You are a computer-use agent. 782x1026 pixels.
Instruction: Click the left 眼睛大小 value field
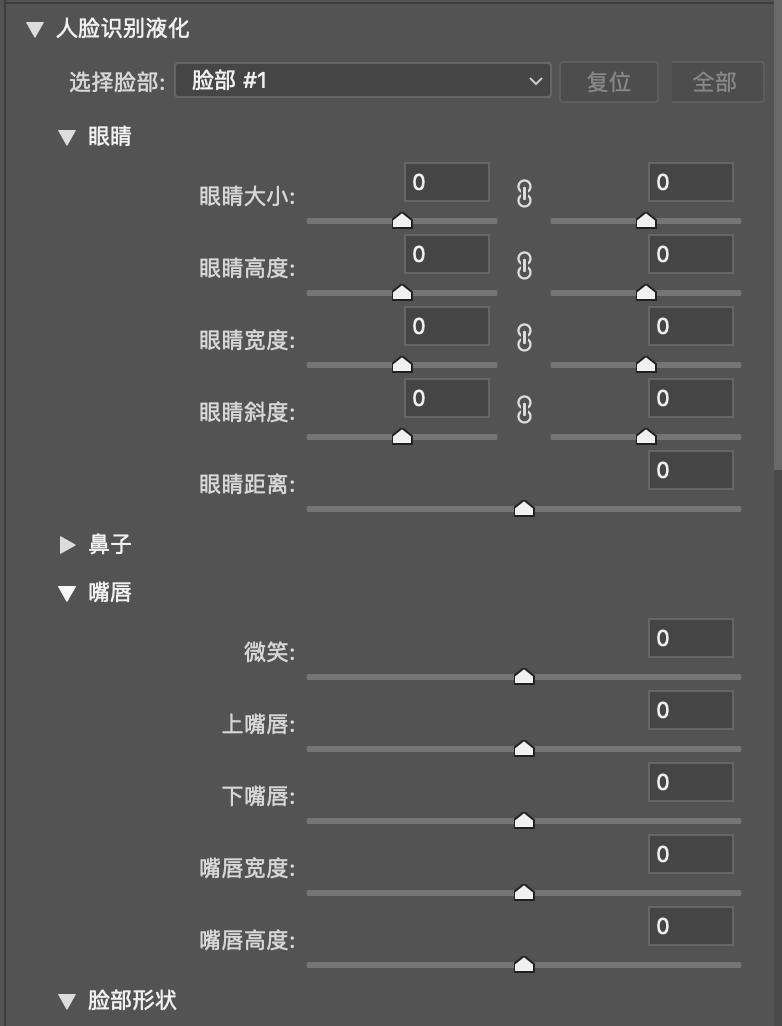[447, 183]
